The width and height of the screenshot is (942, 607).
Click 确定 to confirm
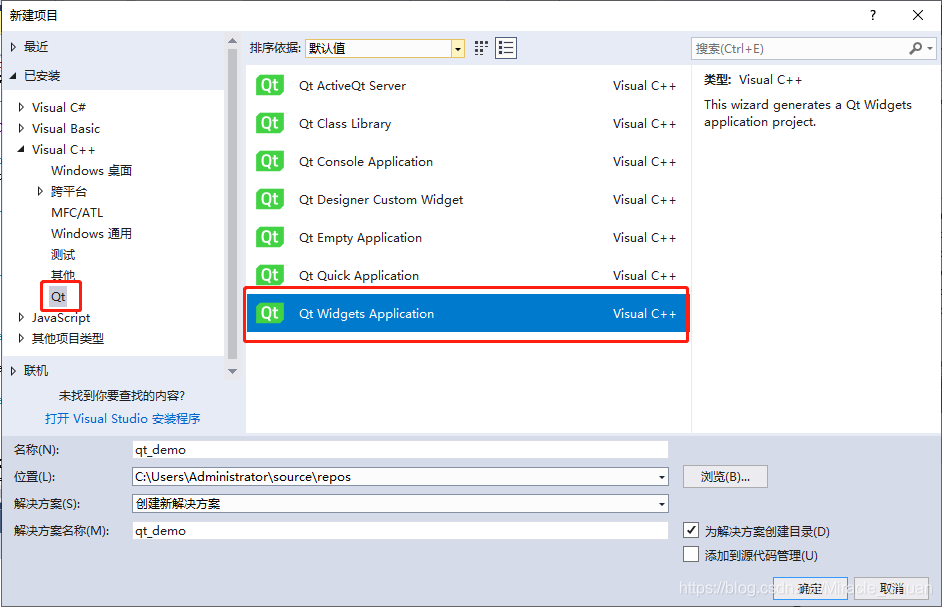(x=810, y=588)
